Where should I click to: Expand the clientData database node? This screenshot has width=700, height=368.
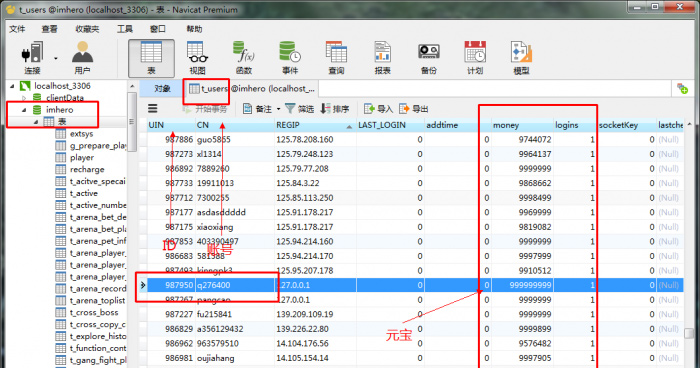[24, 97]
